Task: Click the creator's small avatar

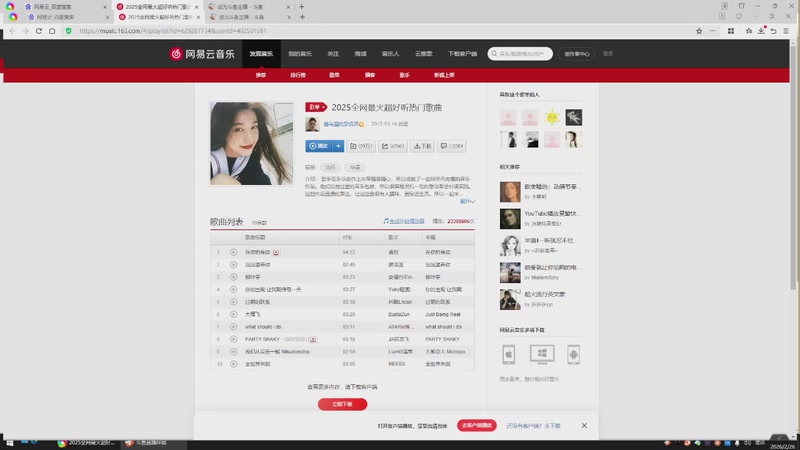Action: 312,124
